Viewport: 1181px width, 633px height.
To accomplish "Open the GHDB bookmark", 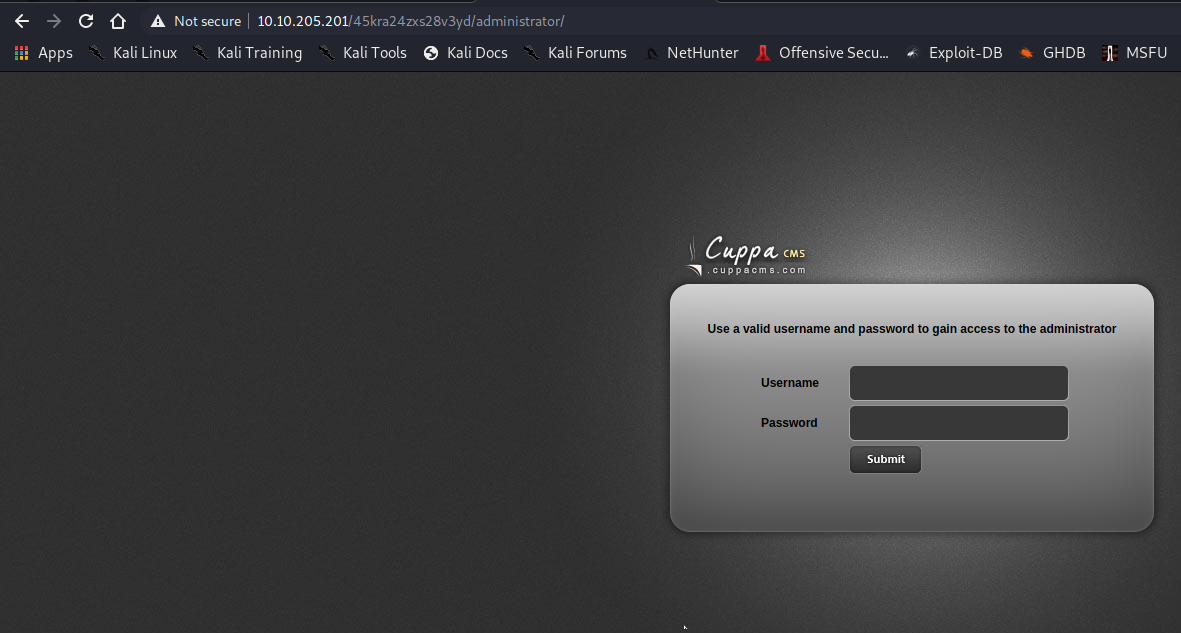I will pyautogui.click(x=1052, y=53).
